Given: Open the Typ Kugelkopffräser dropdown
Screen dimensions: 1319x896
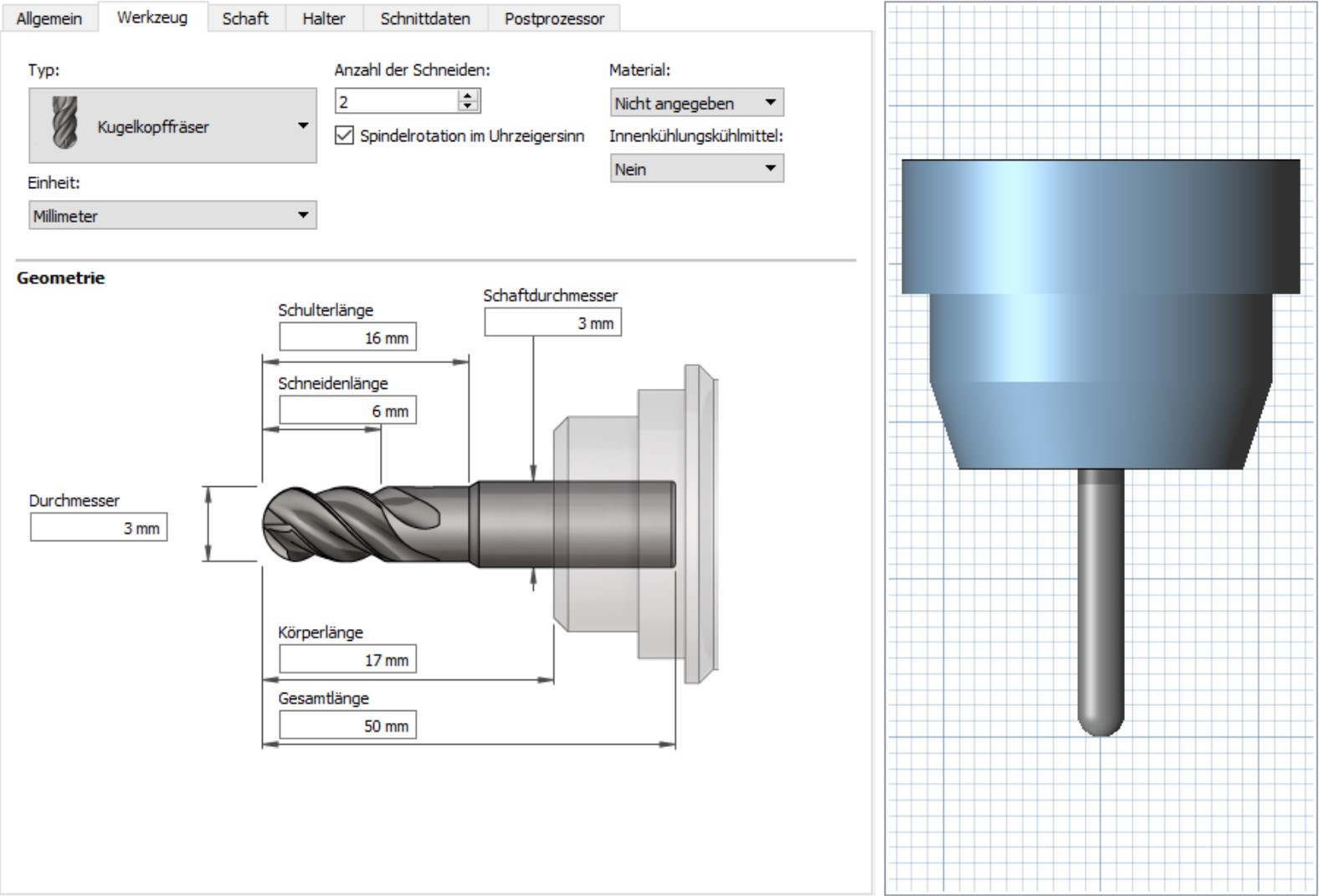Looking at the screenshot, I should [172, 126].
